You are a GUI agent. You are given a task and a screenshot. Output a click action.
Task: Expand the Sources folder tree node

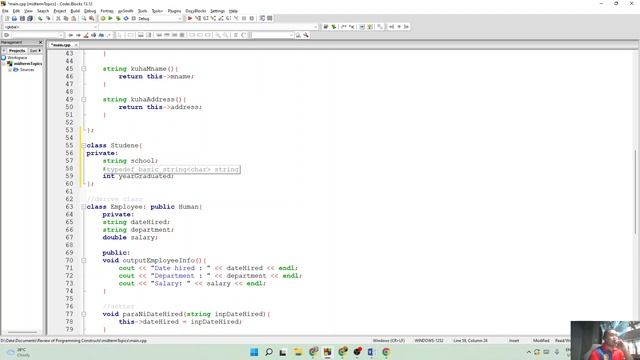point(10,70)
